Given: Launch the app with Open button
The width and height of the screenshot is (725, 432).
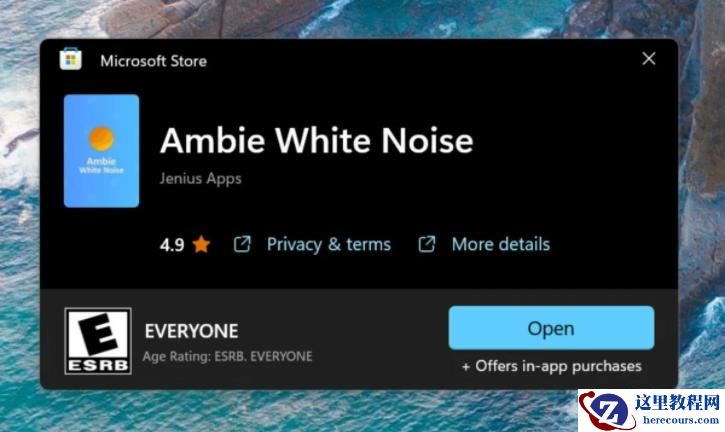Looking at the screenshot, I should [x=551, y=328].
